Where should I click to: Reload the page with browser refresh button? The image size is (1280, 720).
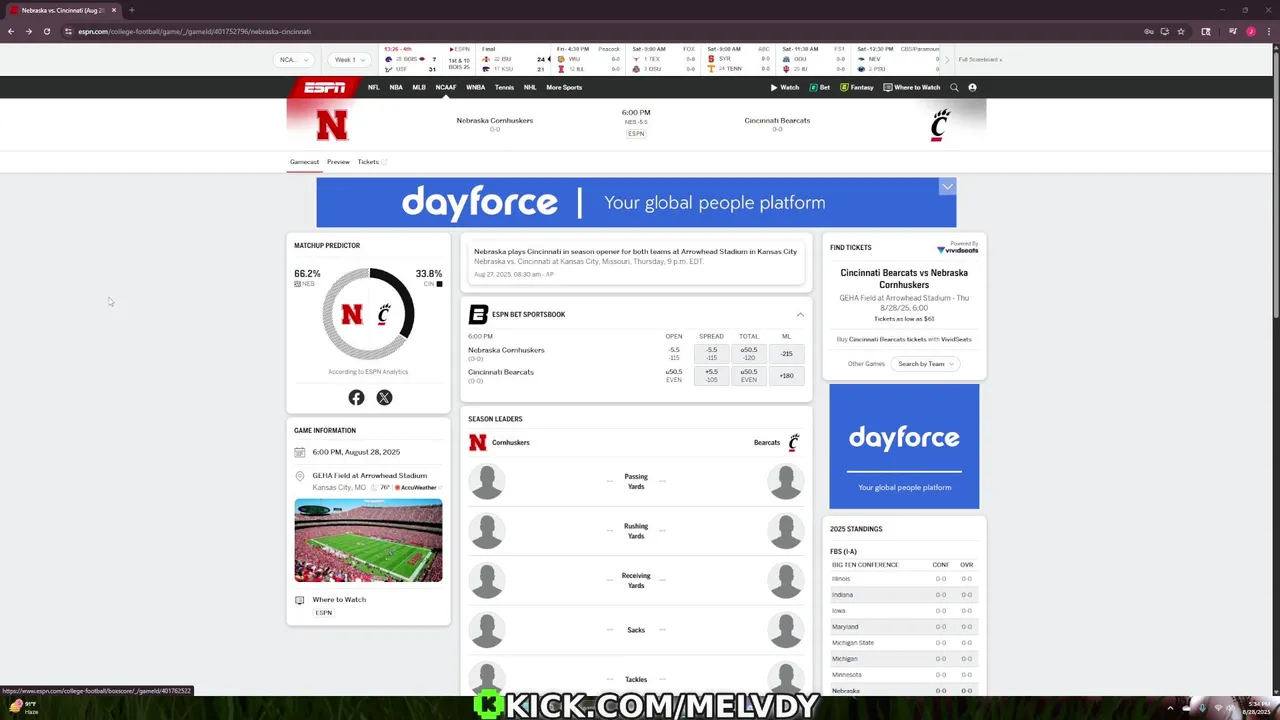click(46, 31)
